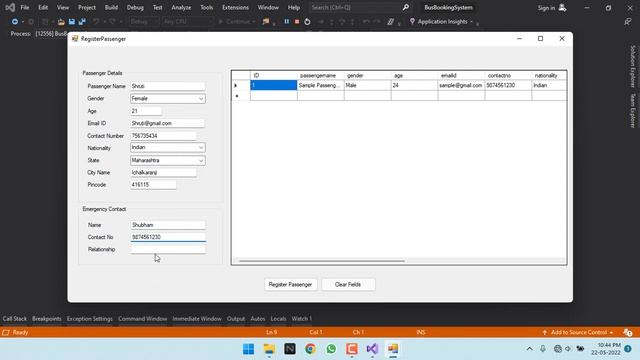Switch to Visual Studio taskbar icon
Screen dimensions: 640x360
[x=372, y=349]
